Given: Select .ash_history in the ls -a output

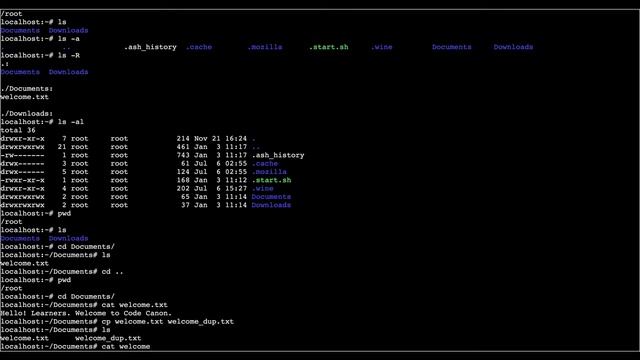Looking at the screenshot, I should [150, 47].
